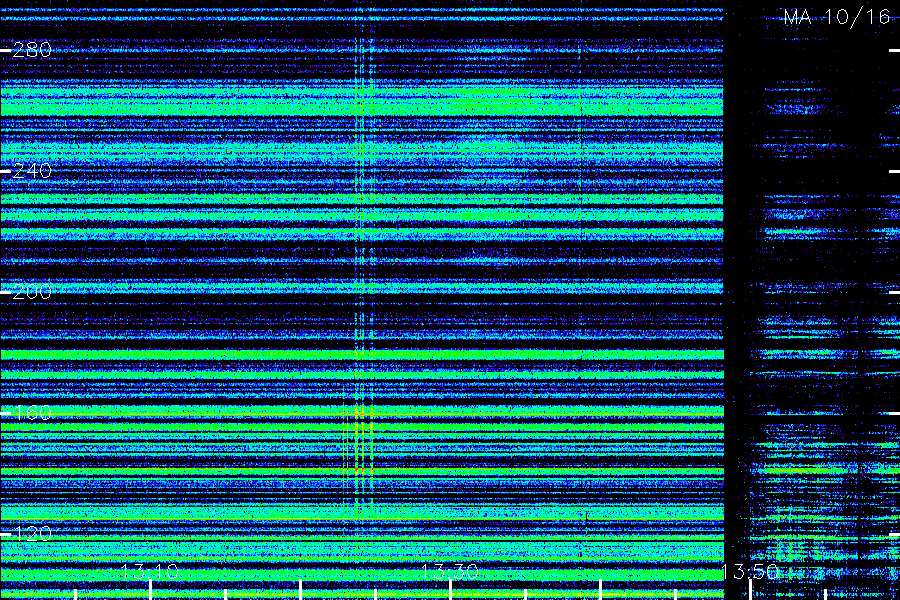Click the 13.50 time axis label

(x=750, y=571)
